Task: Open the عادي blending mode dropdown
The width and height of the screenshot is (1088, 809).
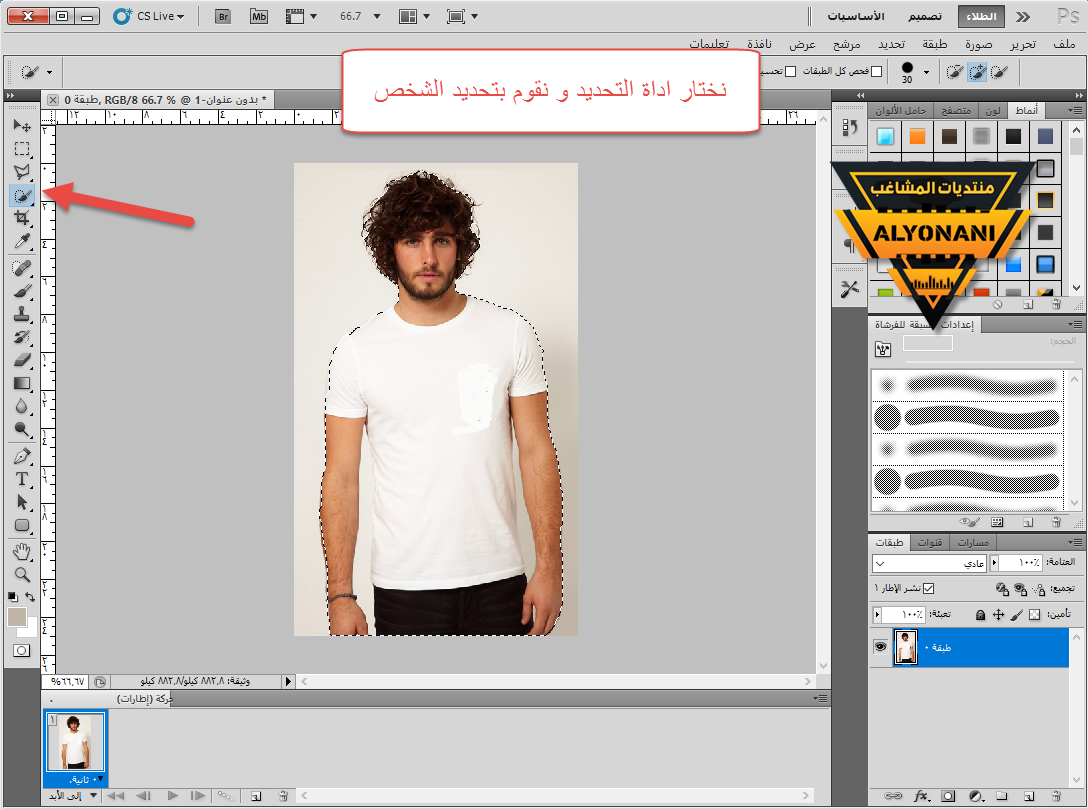Action: (928, 563)
